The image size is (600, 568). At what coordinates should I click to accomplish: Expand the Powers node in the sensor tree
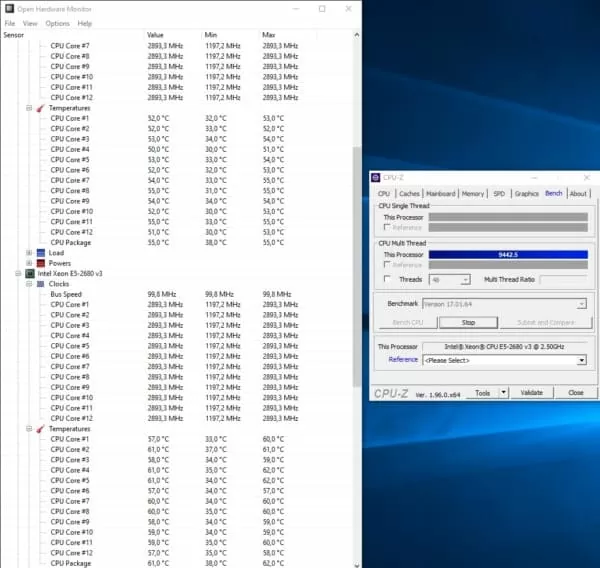pyautogui.click(x=29, y=263)
